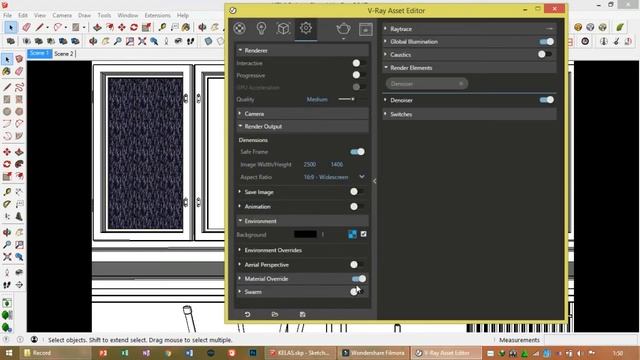Open the Background color swatch
Screen dimensions: 640x360
pyautogui.click(x=305, y=234)
